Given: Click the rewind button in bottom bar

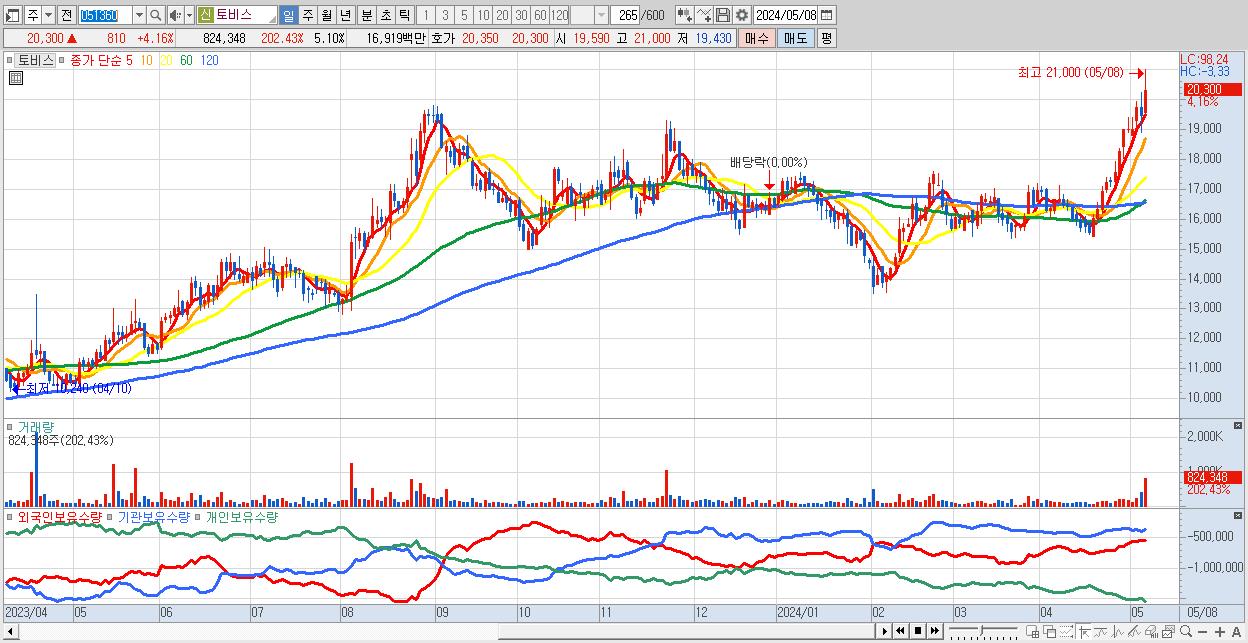Looking at the screenshot, I should (x=900, y=631).
